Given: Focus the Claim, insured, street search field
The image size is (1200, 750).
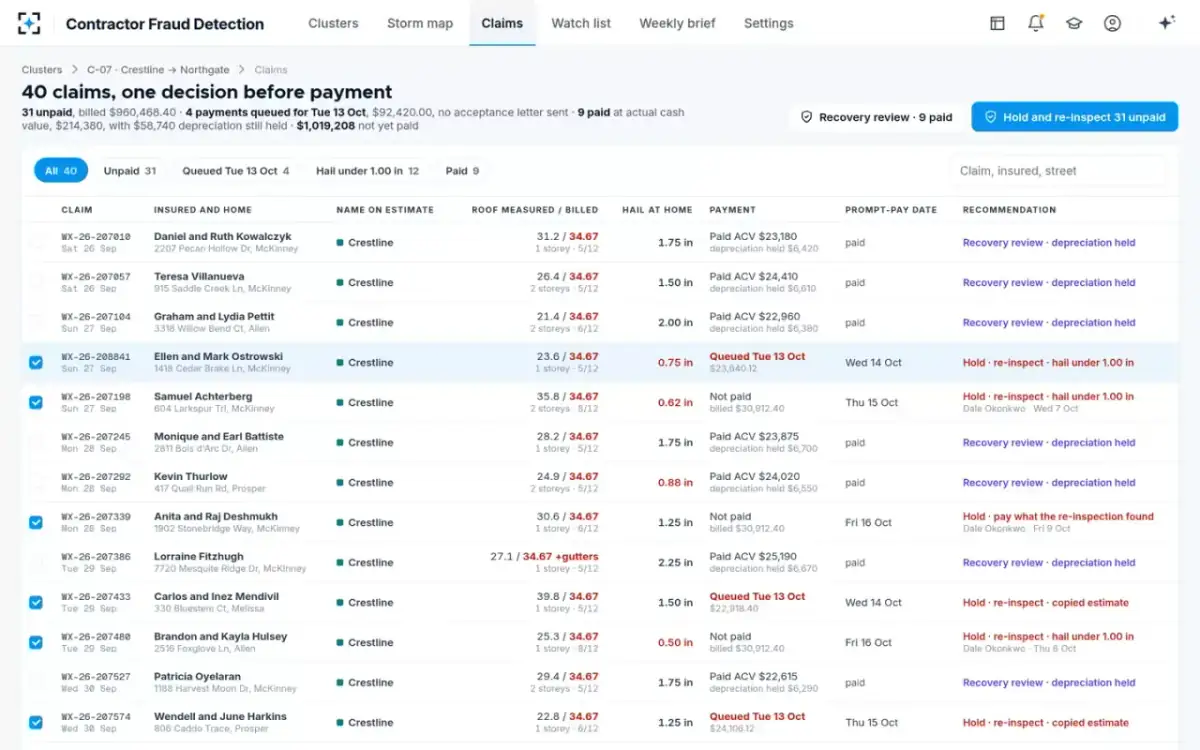Looking at the screenshot, I should (x=1057, y=171).
